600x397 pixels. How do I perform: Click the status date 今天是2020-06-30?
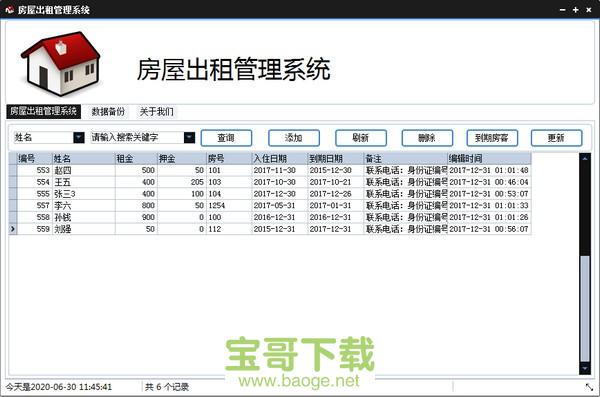(42, 387)
